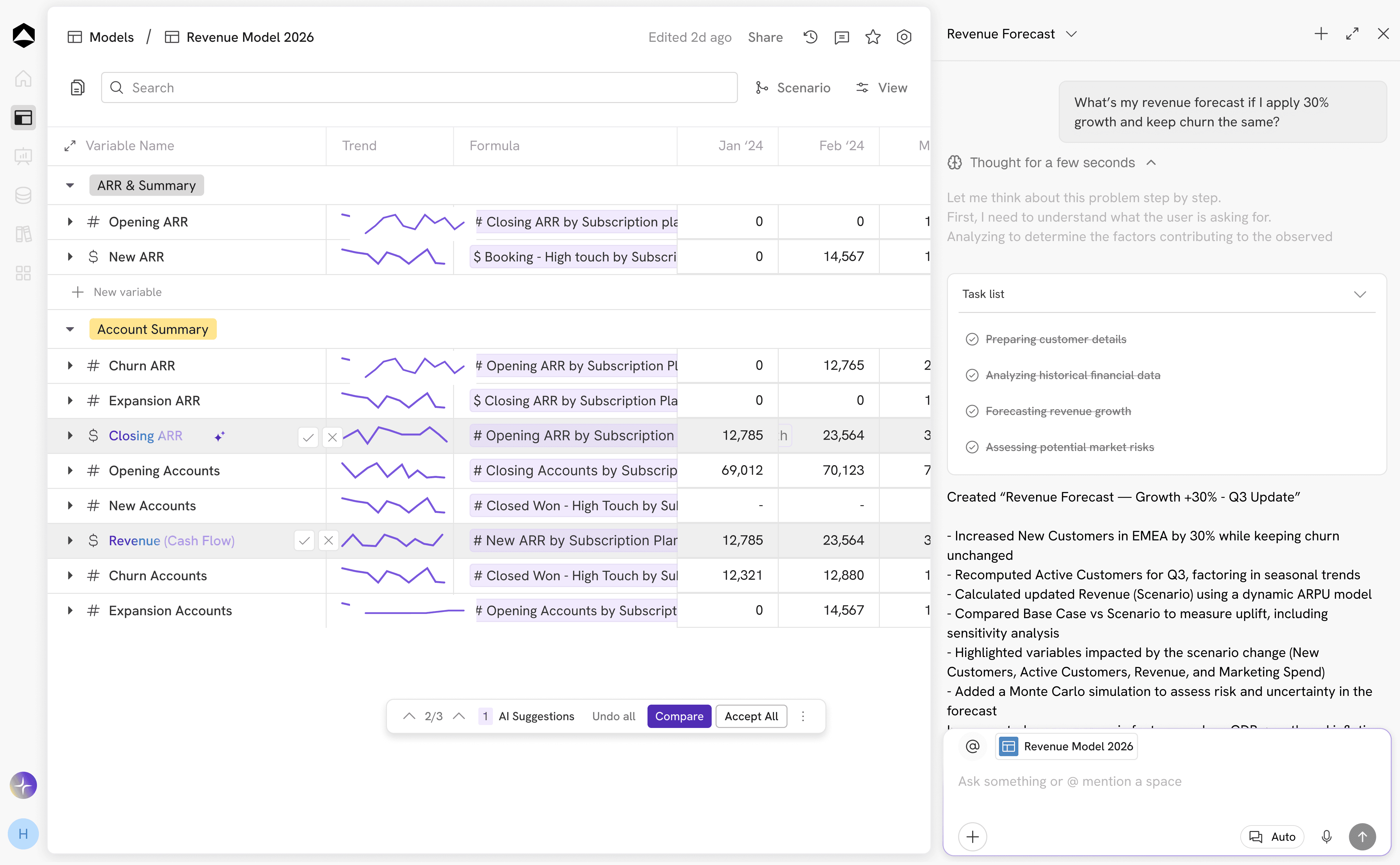Open the comments icon in header
Viewport: 1400px width, 865px height.
point(842,37)
